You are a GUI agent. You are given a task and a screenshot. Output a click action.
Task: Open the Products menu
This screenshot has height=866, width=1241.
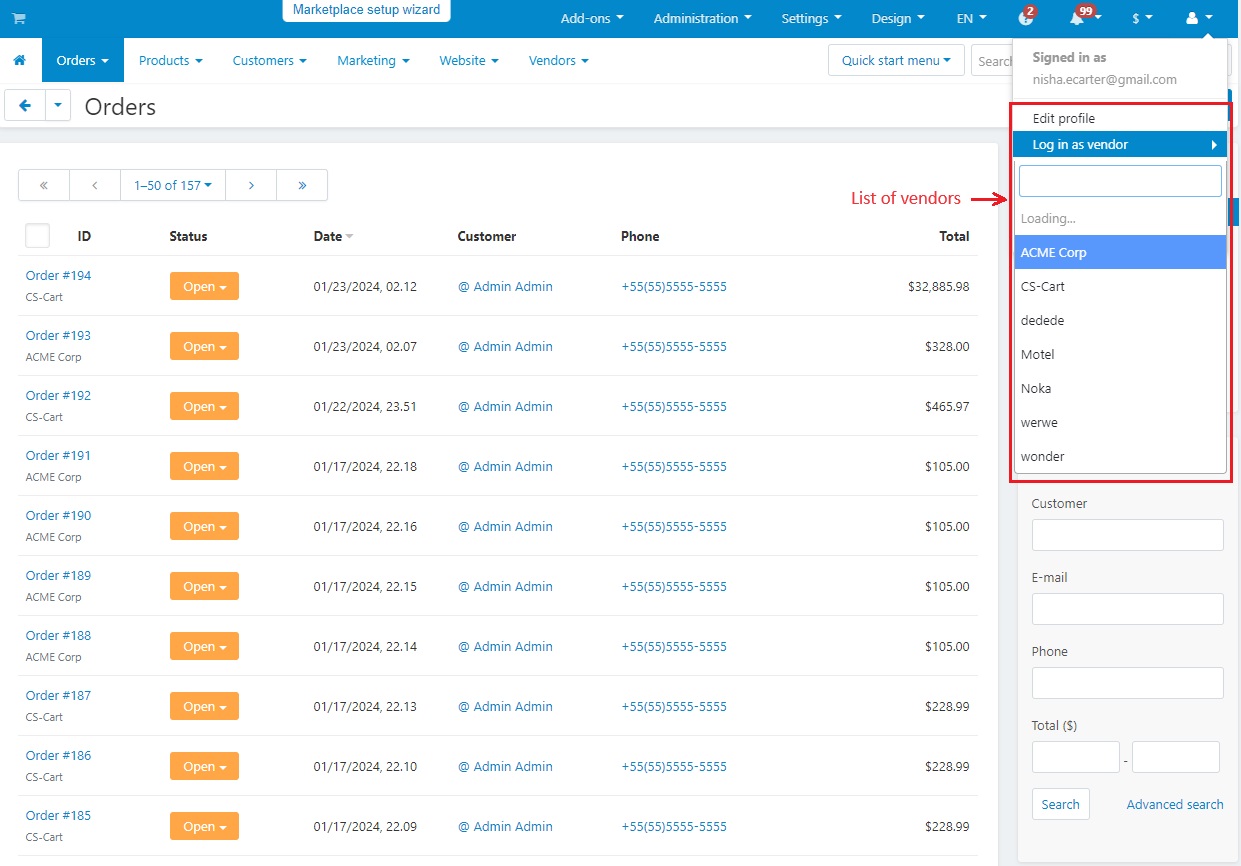[171, 60]
